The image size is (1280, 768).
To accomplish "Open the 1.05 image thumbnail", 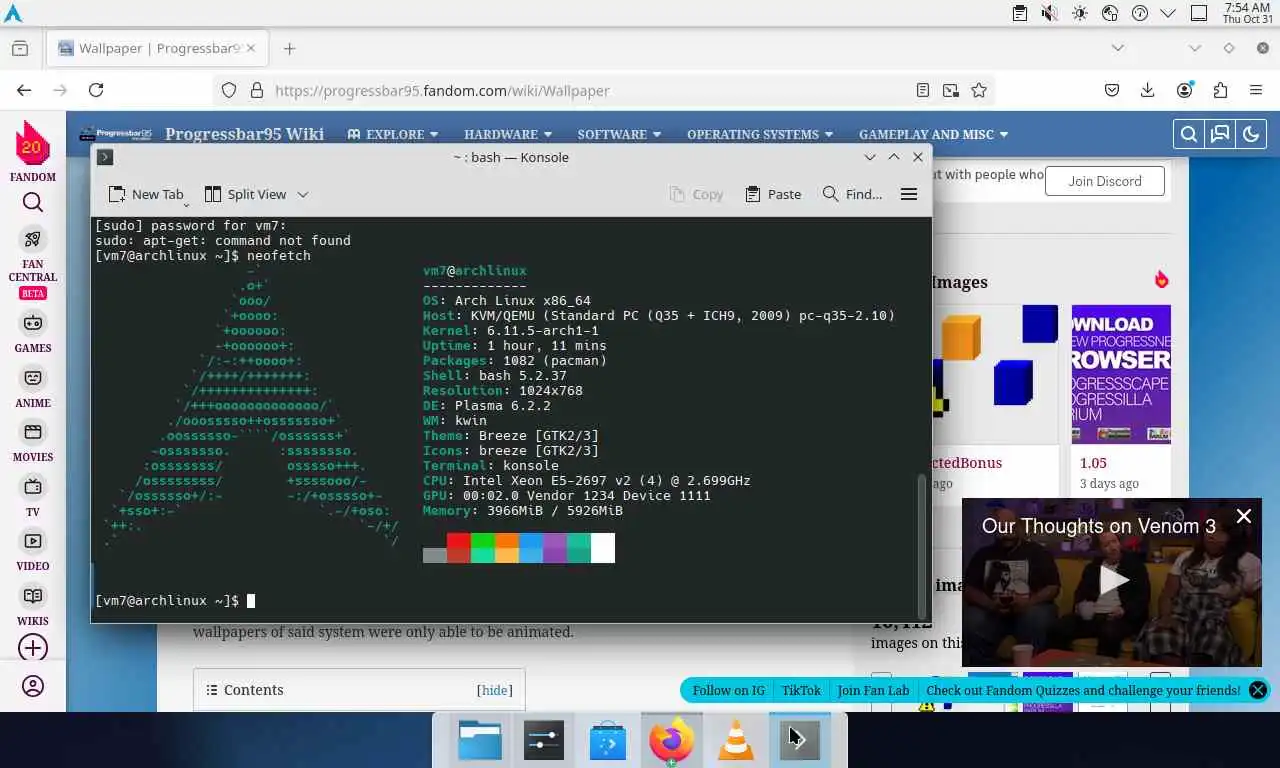I will click(x=1121, y=374).
